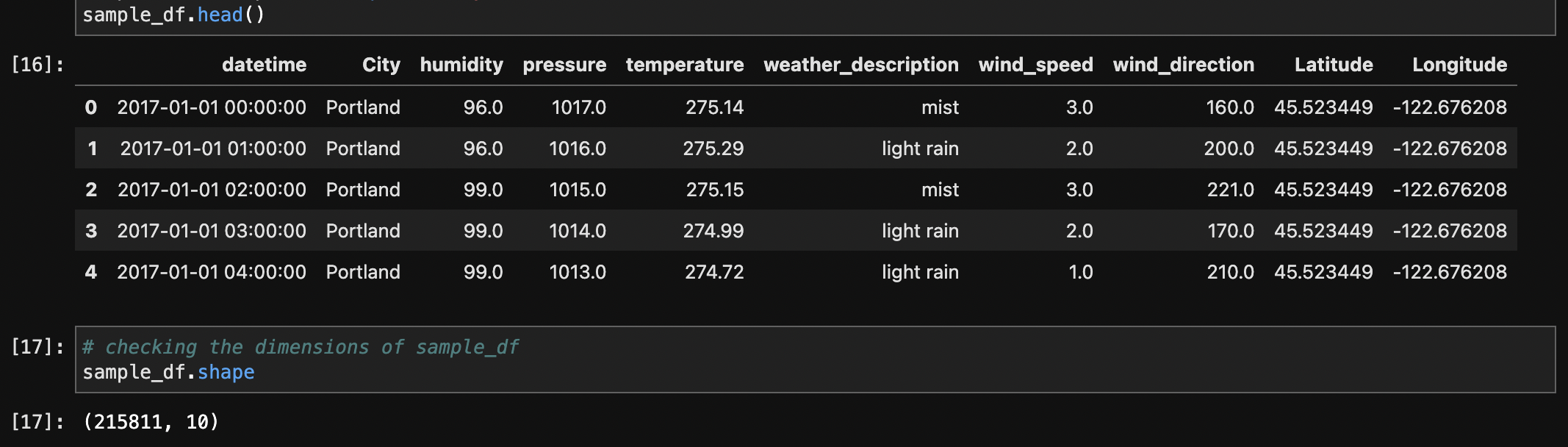Select the temperature column header

(x=685, y=65)
